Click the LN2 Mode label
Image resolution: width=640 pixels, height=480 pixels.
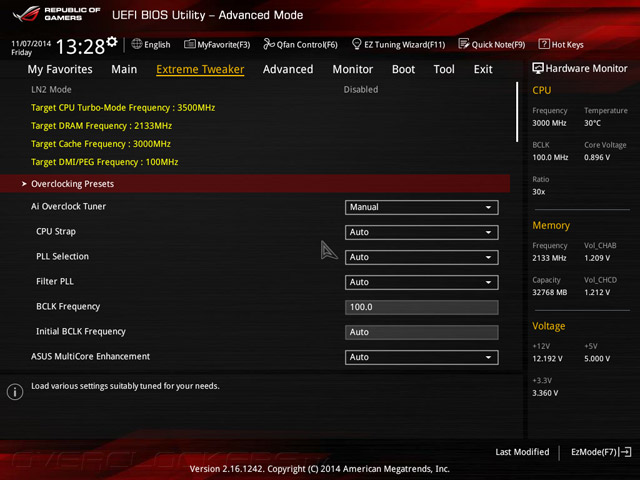51,89
